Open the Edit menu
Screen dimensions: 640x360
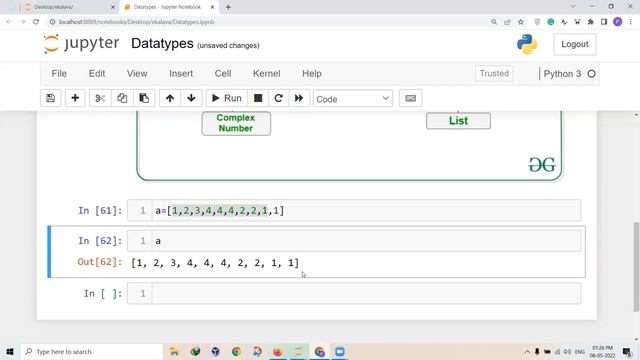97,74
